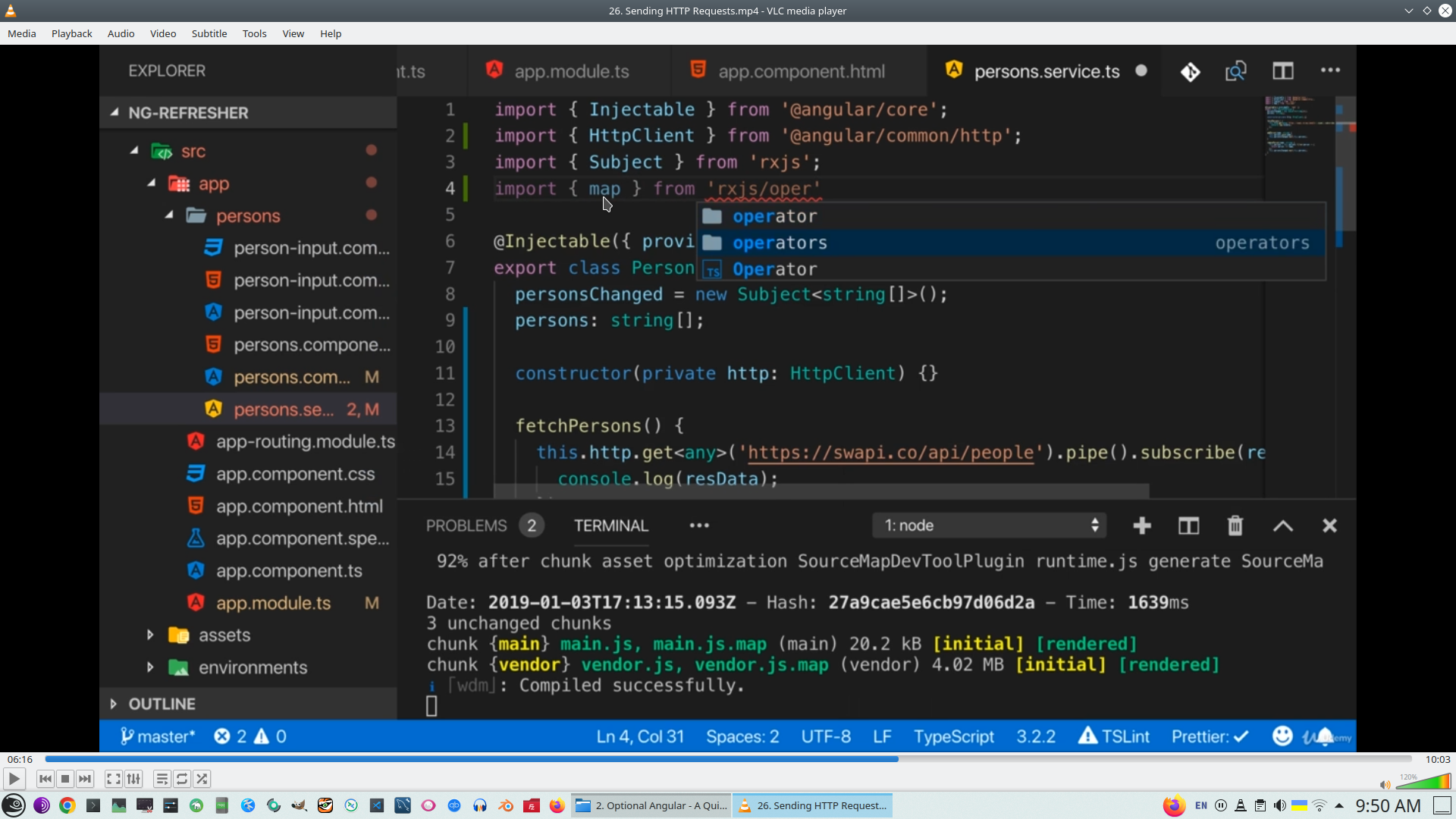This screenshot has height=819, width=1456.
Task: Skip to next media track
Action: (85, 779)
